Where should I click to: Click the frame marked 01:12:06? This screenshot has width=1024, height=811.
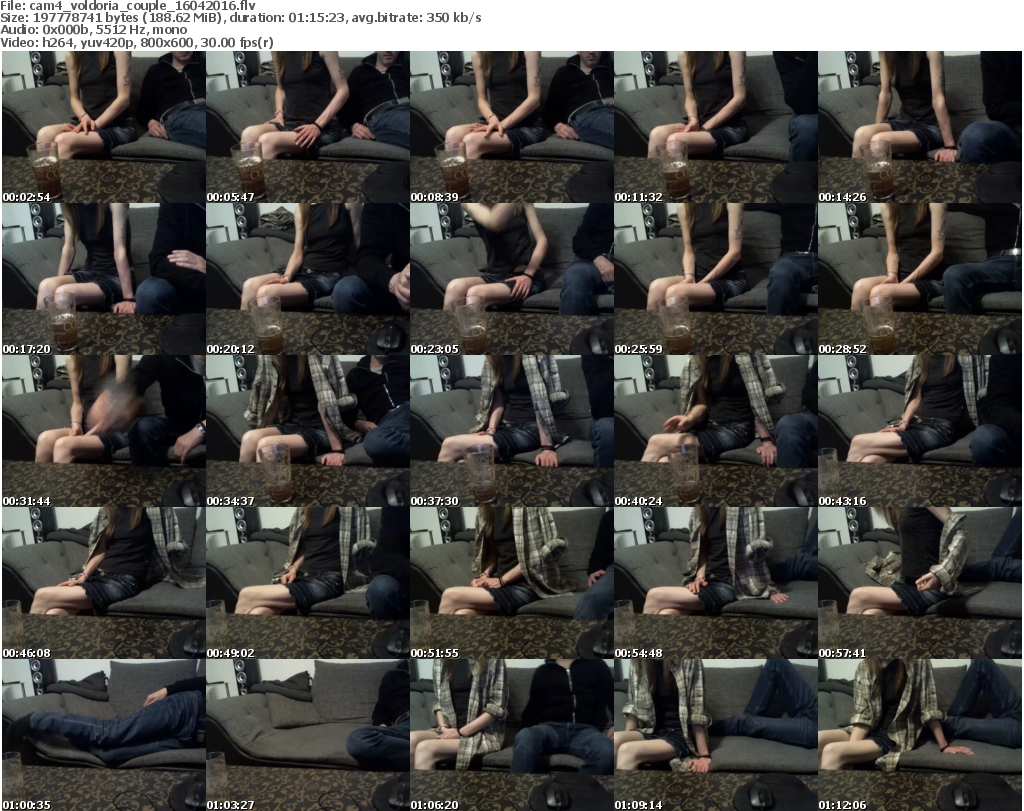[920, 735]
